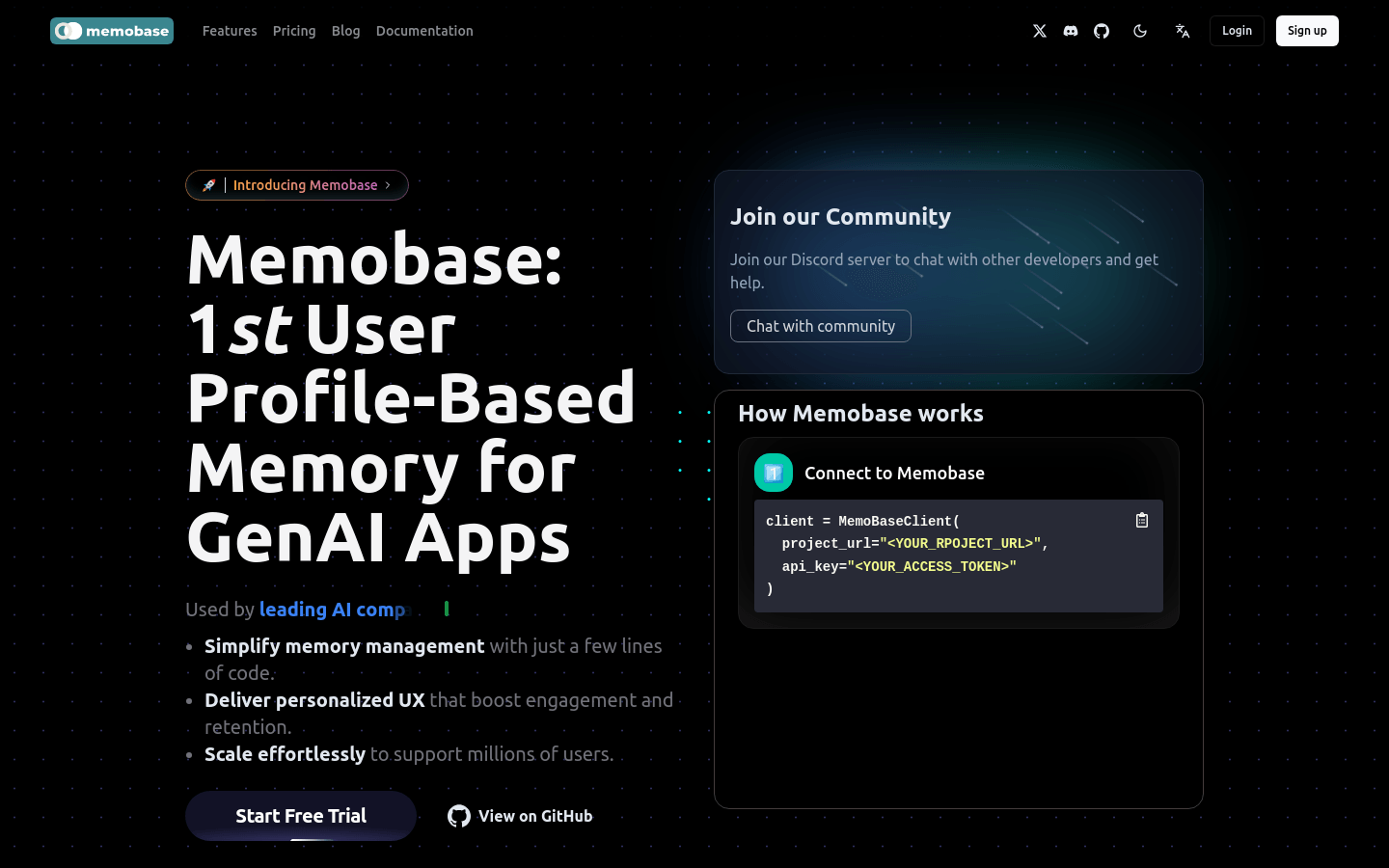Click the Chat with community button
The image size is (1389, 868).
point(821,326)
